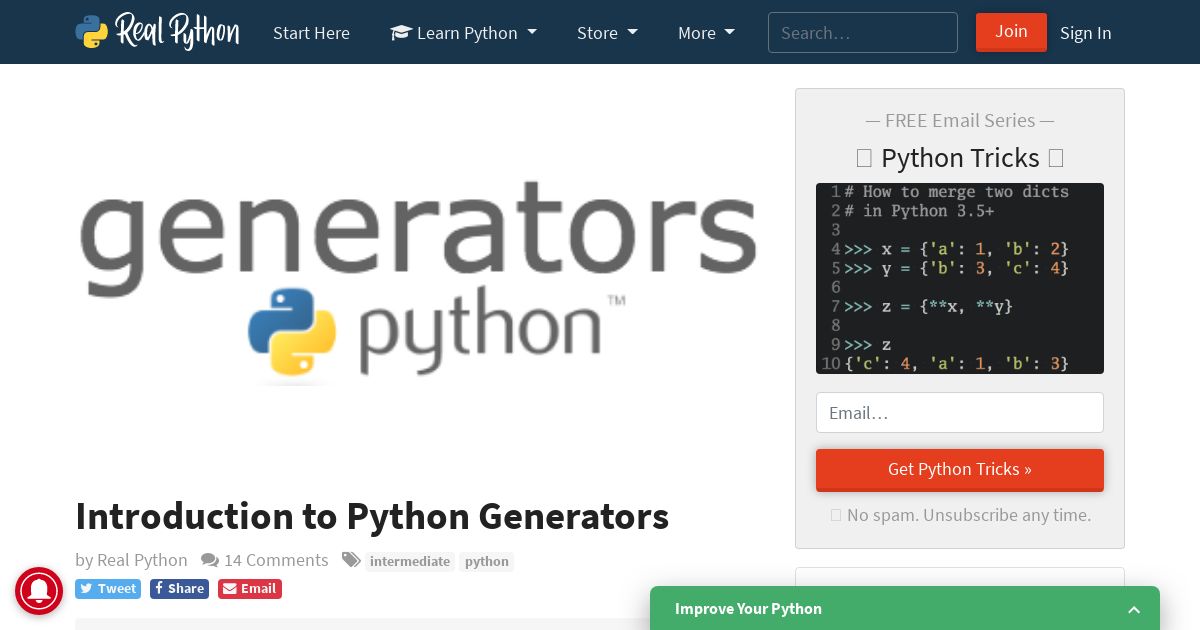1200x630 pixels.
Task: Expand the Store dropdown menu
Action: pos(607,33)
